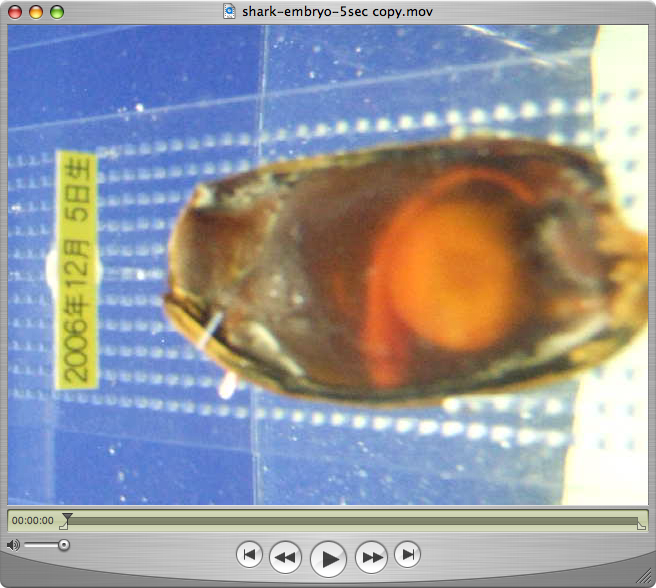Image resolution: width=656 pixels, height=588 pixels.
Task: Mute audio with the speaker icon
Action: tap(13, 545)
